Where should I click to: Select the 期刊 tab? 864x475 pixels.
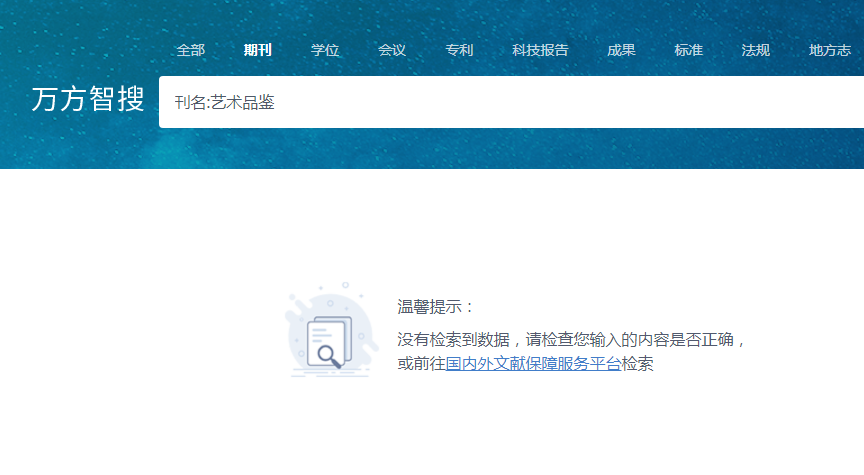pos(257,50)
